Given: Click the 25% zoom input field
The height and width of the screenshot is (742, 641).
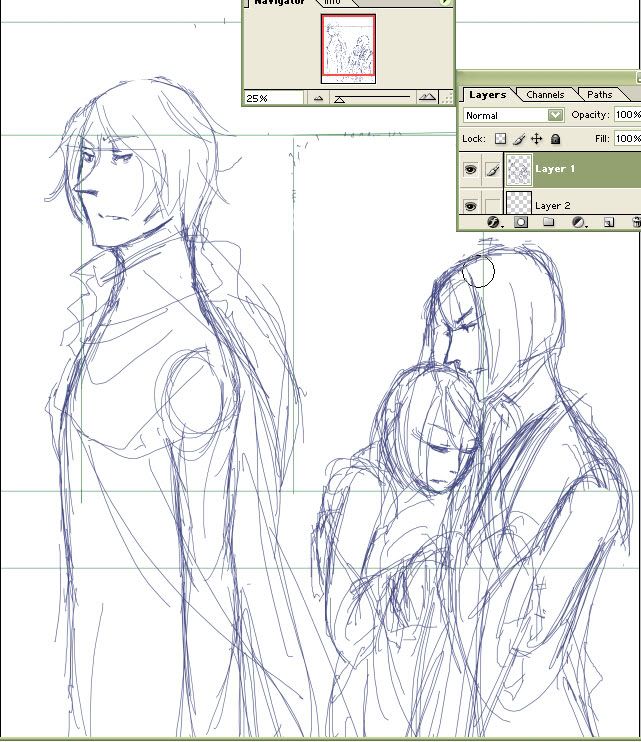Looking at the screenshot, I should click(274, 98).
